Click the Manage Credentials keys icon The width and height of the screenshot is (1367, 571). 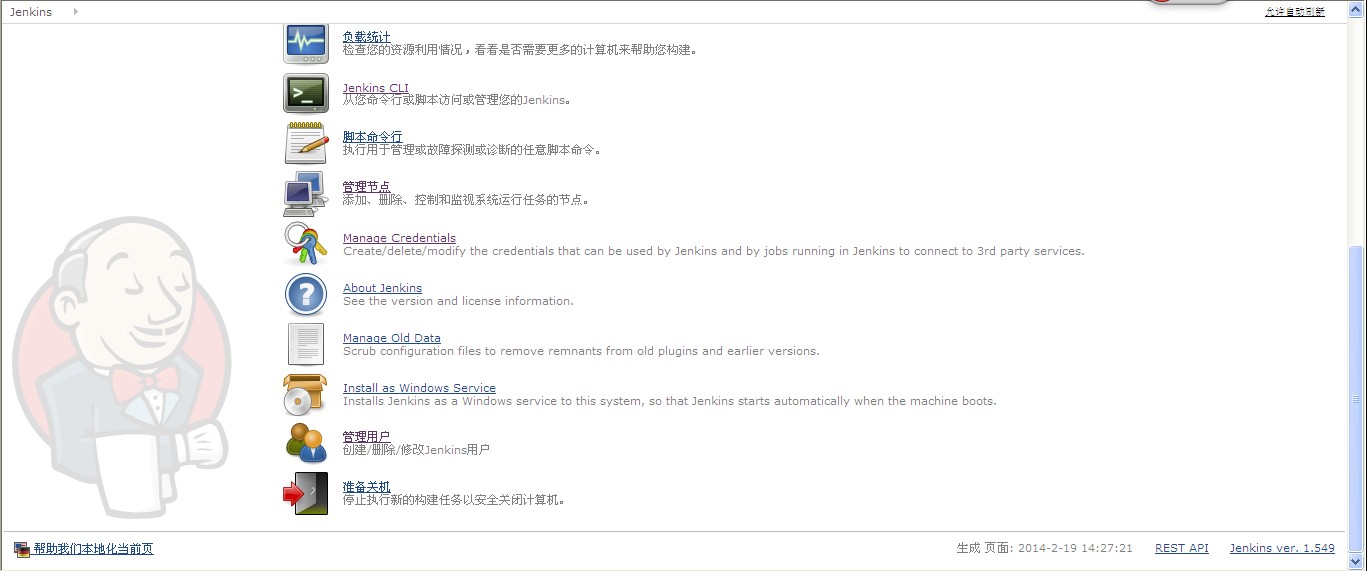point(306,243)
